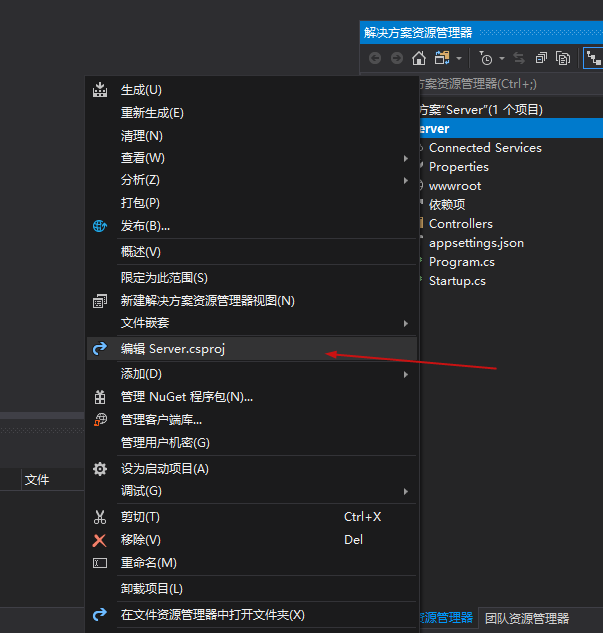
Task: Click the 解决方案资源管理器 panel title bar
Action: click(481, 32)
